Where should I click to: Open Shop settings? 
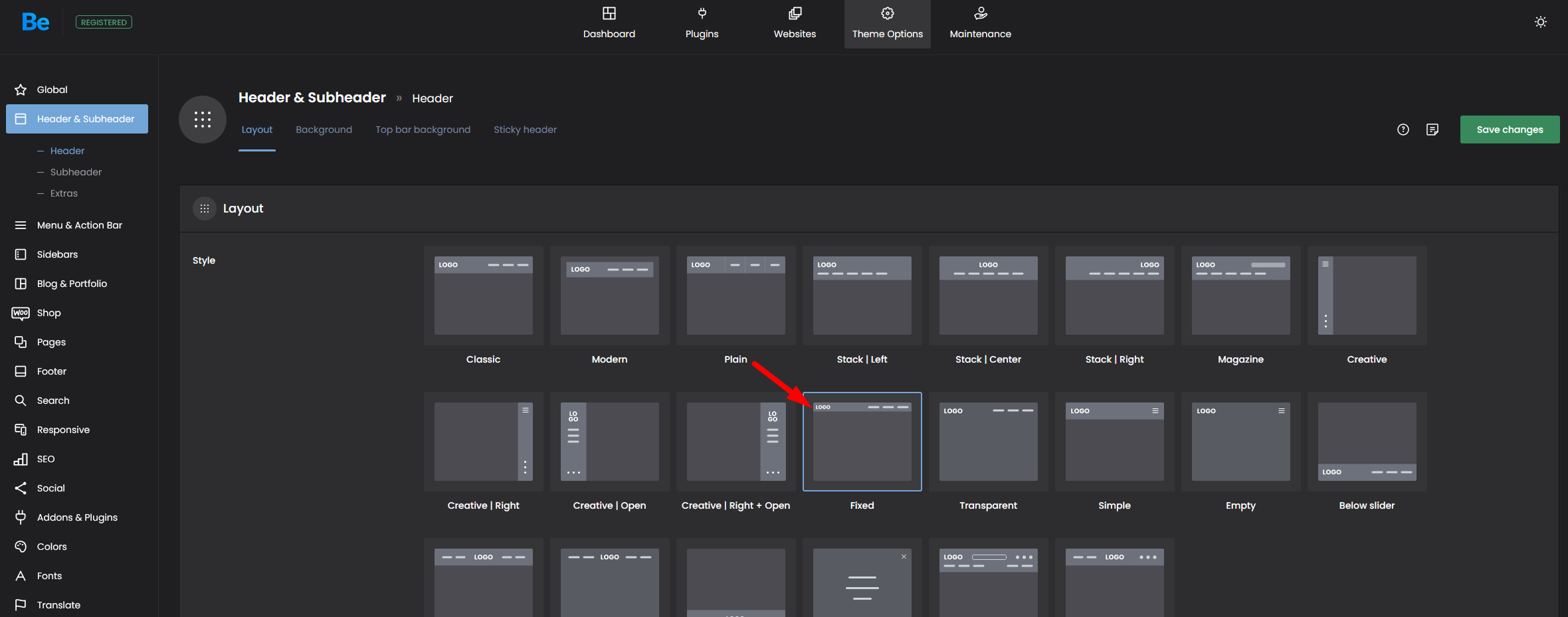(77, 313)
